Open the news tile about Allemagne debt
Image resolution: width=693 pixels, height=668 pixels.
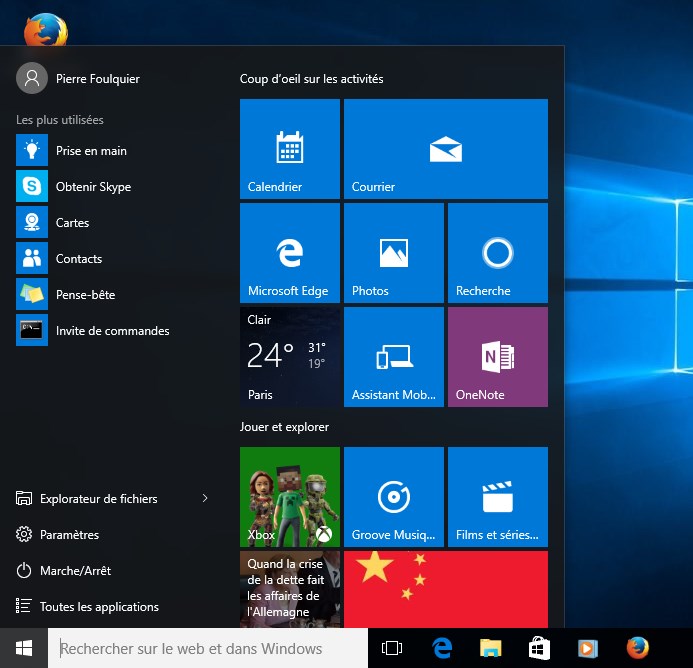[290, 589]
